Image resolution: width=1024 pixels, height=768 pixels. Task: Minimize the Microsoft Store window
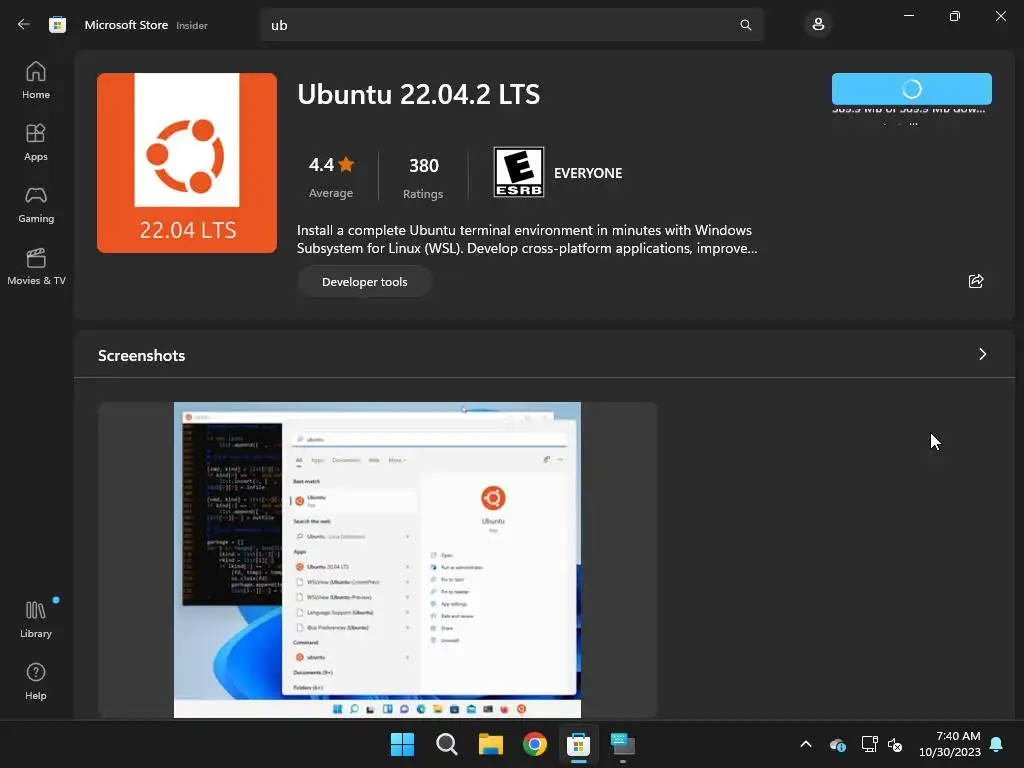908,16
